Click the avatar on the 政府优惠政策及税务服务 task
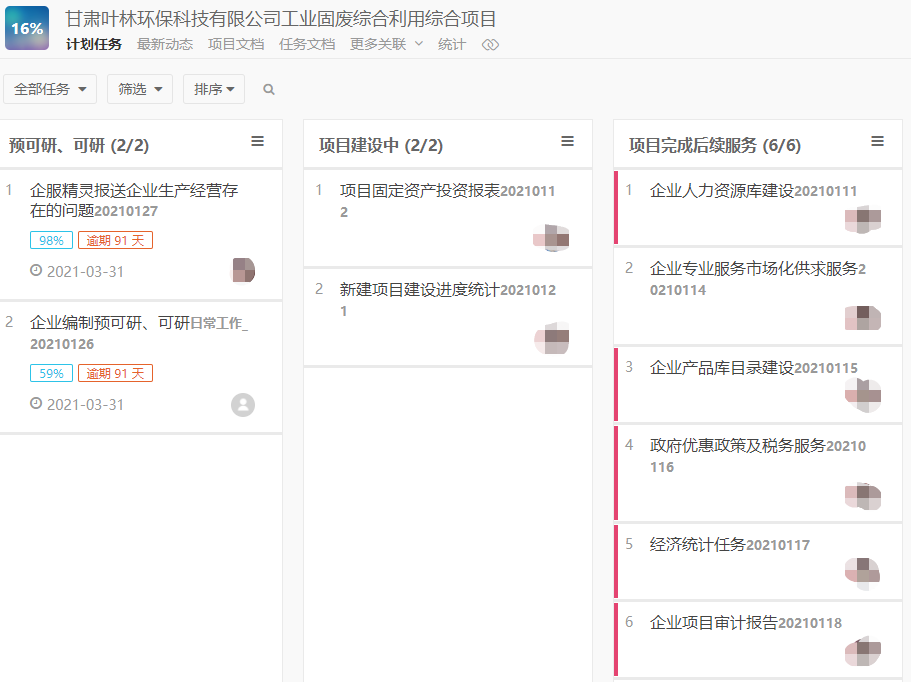The image size is (911, 682). point(863,496)
